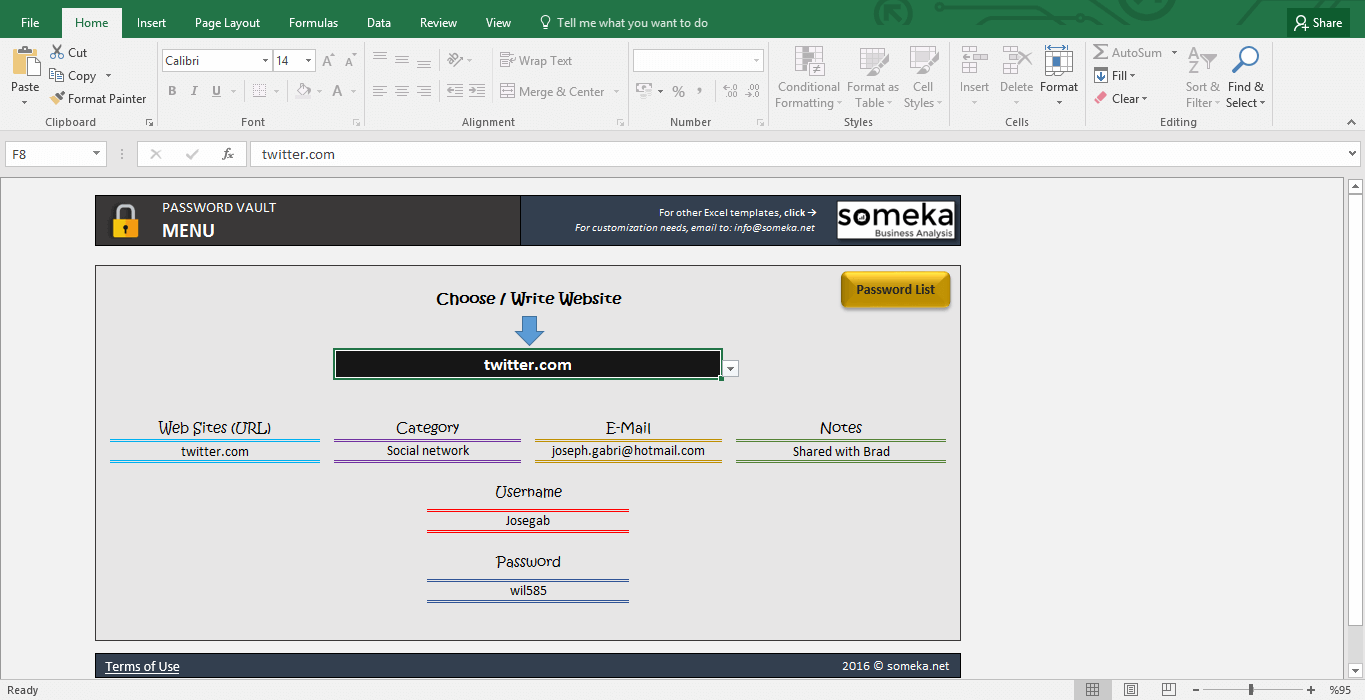Click the Increase Indent icon
Viewport: 1365px width, 700px height.
478,92
